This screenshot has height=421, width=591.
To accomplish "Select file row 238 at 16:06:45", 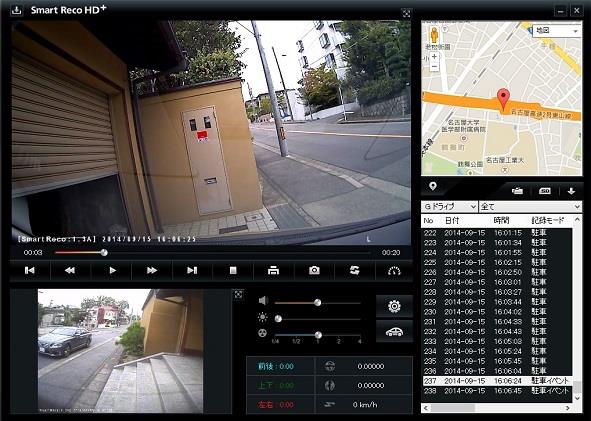I will point(497,391).
